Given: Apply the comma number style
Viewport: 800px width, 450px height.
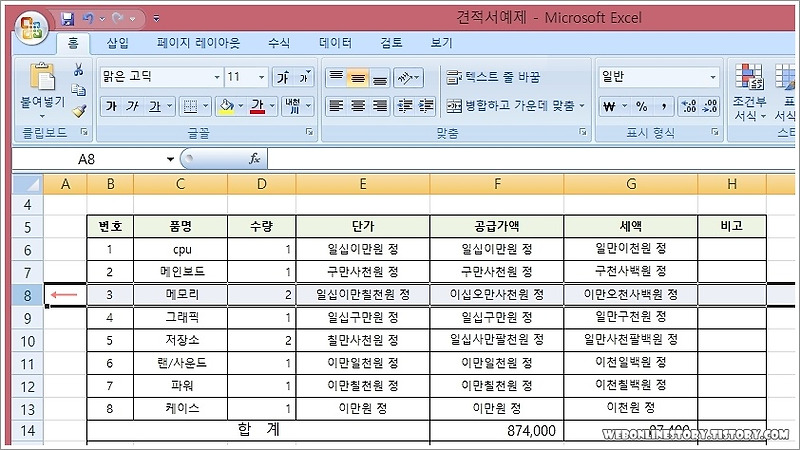Looking at the screenshot, I should [x=663, y=107].
